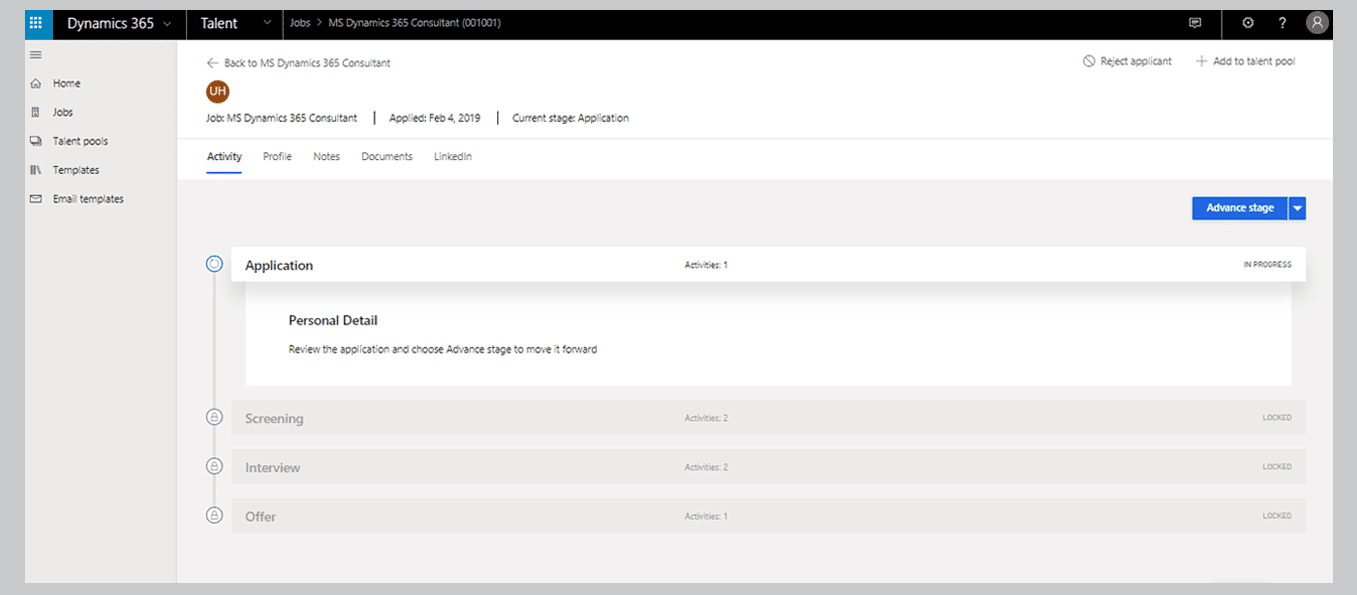The height and width of the screenshot is (595, 1357).
Task: Click the Email templates envelope icon
Action: [36, 199]
